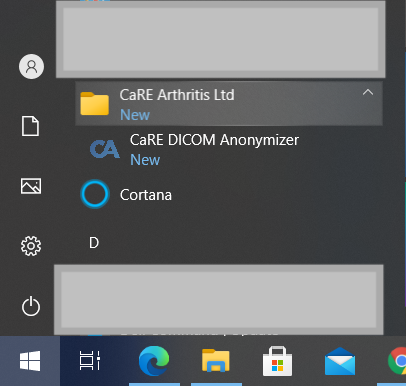Image resolution: width=406 pixels, height=386 pixels.
Task: Collapse the CaRE Arthritis Ltd folder chevron
Action: [368, 92]
